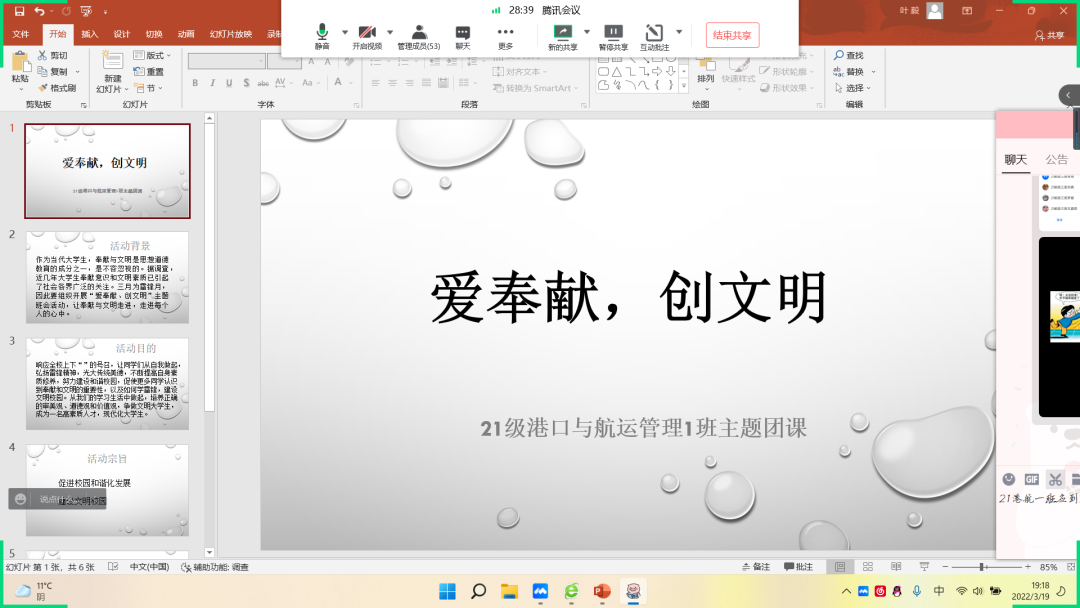The width and height of the screenshot is (1080, 608).
Task: Open the scissors screenshot tool in chat
Action: (x=1054, y=479)
